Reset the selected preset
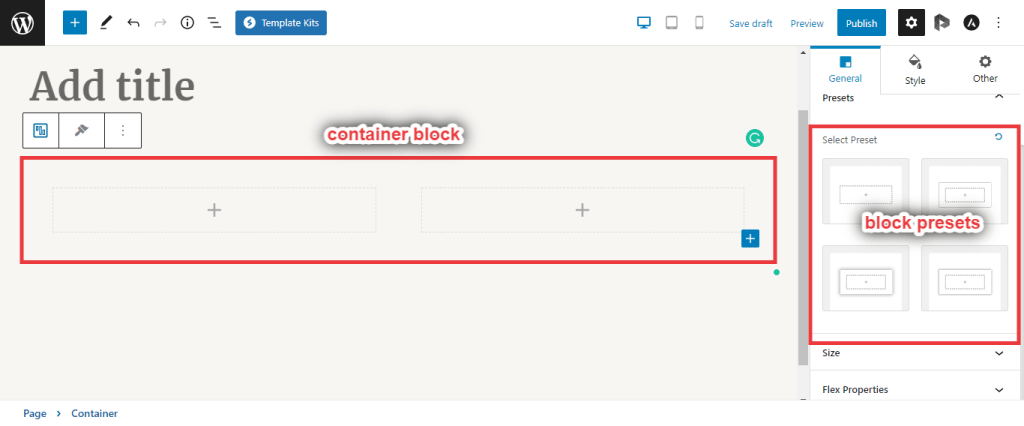This screenshot has height=426, width=1024. tap(998, 137)
